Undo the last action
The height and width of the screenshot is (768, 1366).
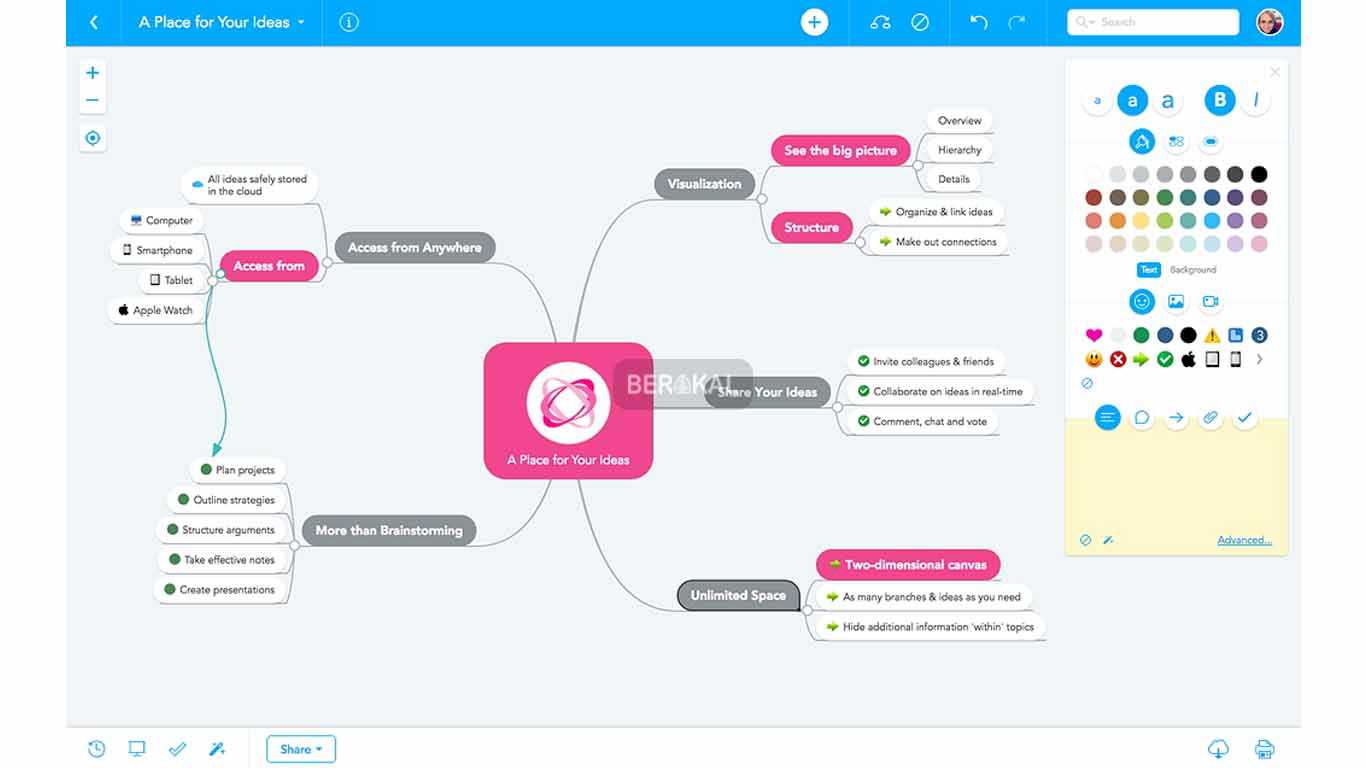(x=979, y=22)
